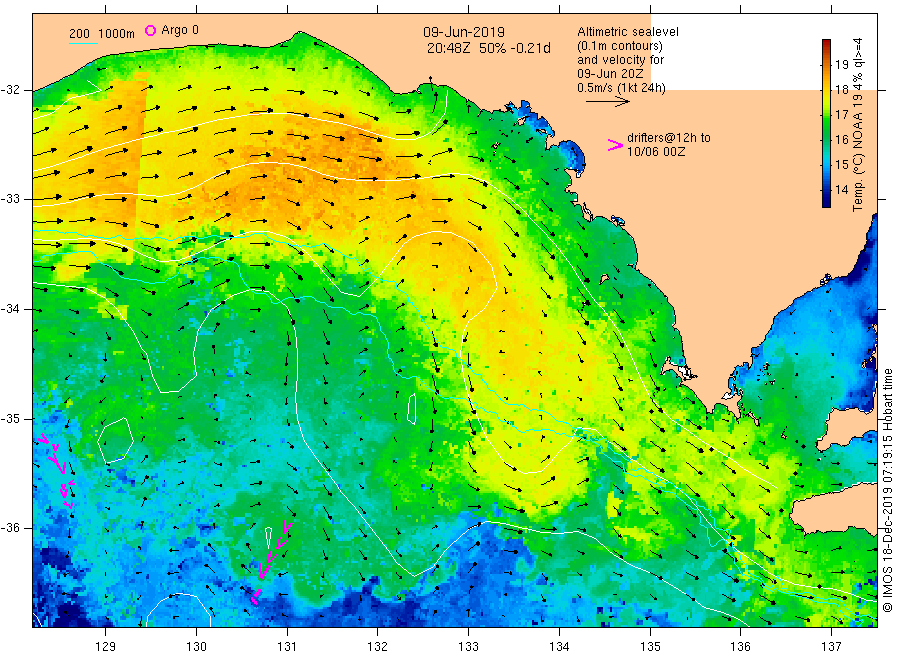Click the latitude axis label -34
Viewport: 900px width, 660px height.
tap(10, 309)
